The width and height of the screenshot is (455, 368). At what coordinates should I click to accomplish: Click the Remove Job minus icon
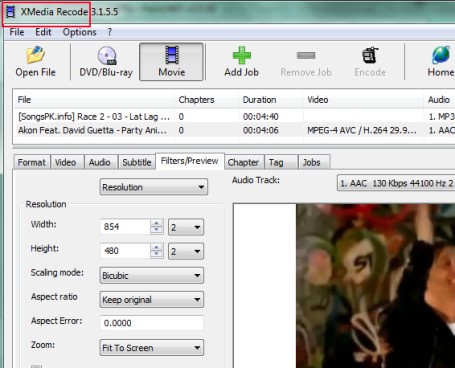pos(306,55)
